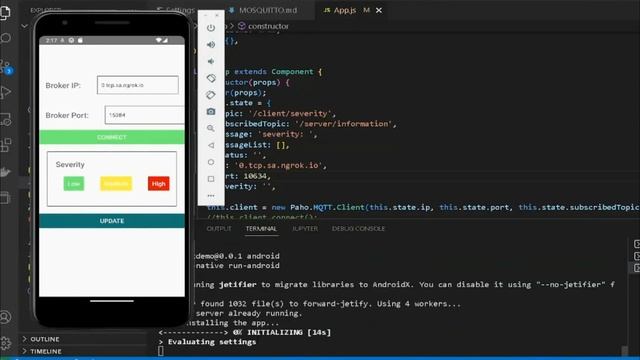The height and width of the screenshot is (360, 640).
Task: Click 'Evaluating settings' terminal line
Action: pos(212,342)
